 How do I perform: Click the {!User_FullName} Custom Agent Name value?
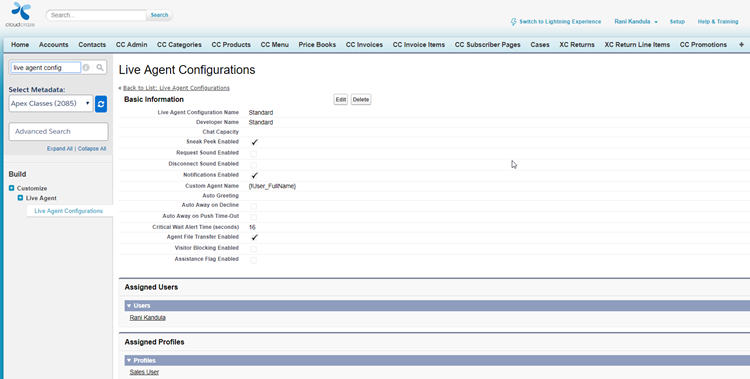272,186
